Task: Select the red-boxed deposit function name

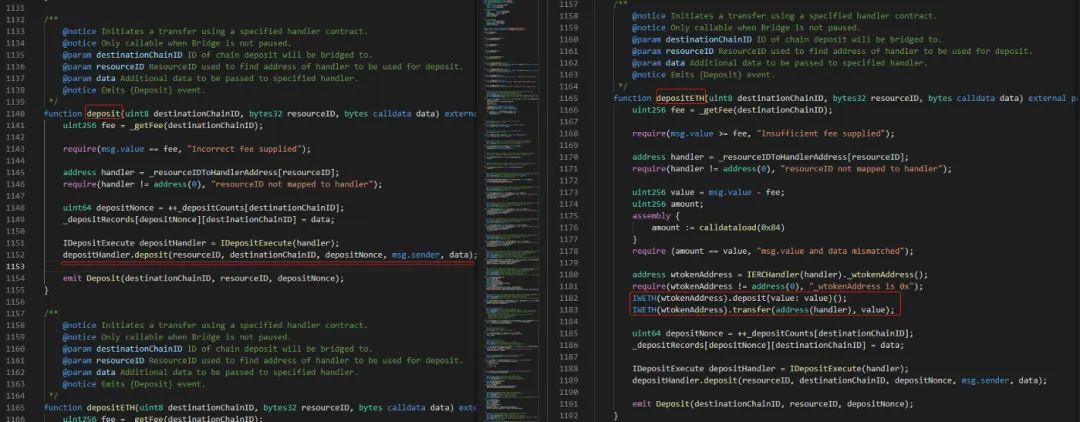Action: pos(104,114)
